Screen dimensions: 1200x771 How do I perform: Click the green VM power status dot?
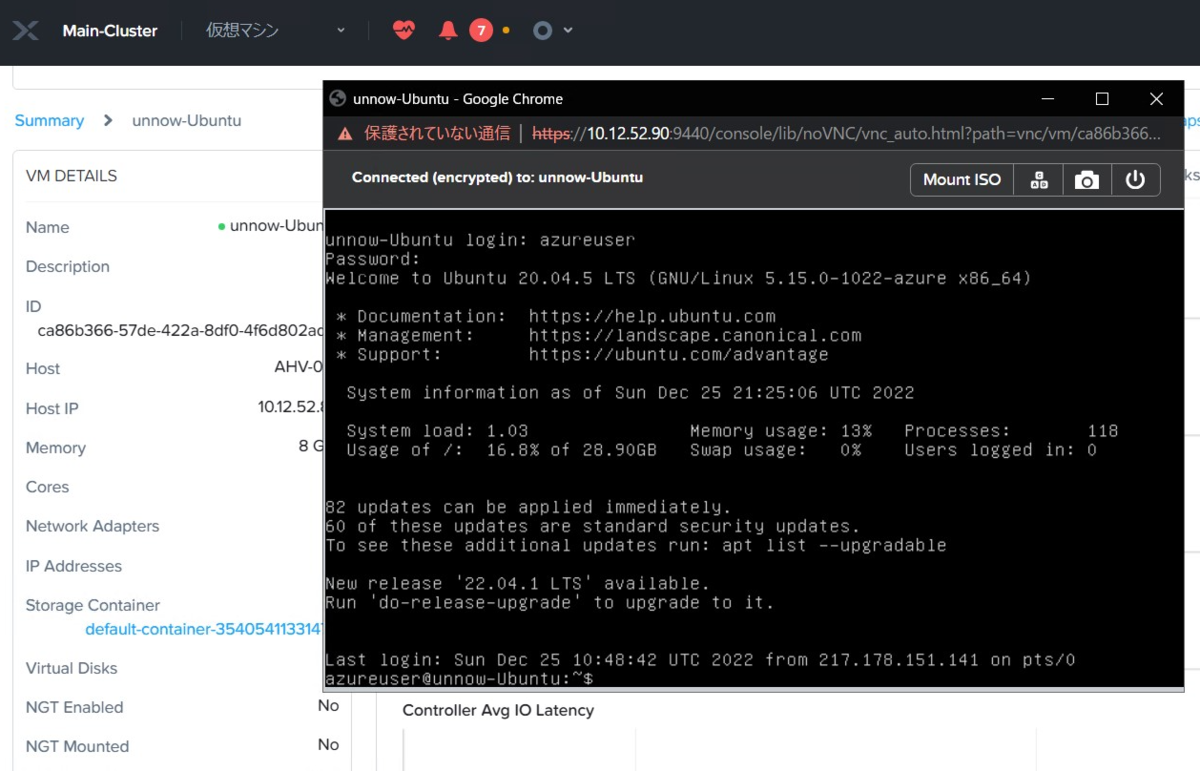click(221, 227)
